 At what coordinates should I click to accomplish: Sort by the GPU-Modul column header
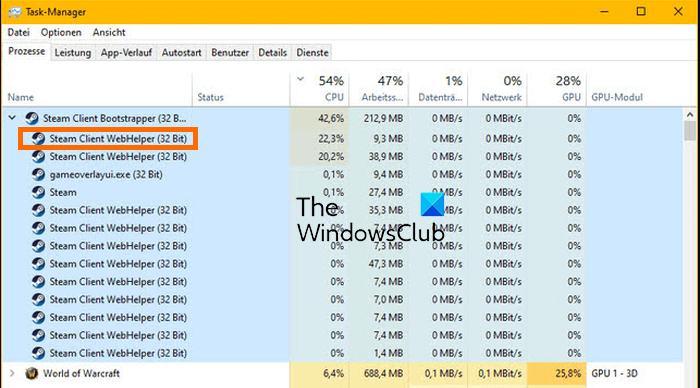(617, 97)
